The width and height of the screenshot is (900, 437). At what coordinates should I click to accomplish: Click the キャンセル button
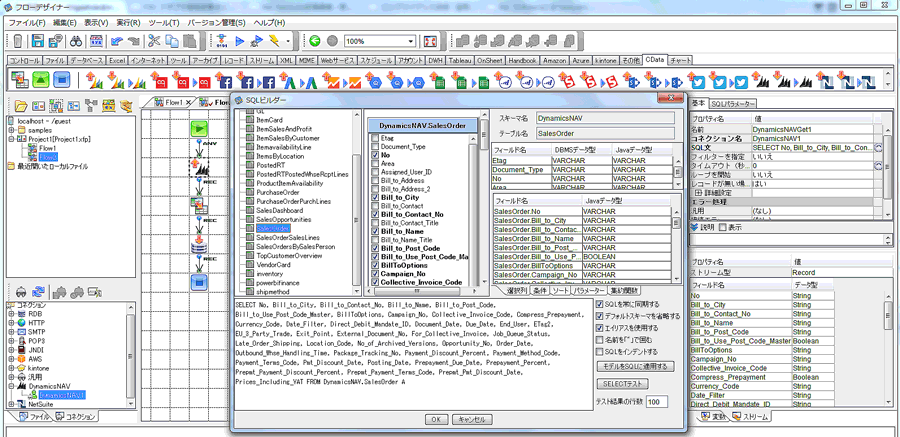tap(472, 420)
